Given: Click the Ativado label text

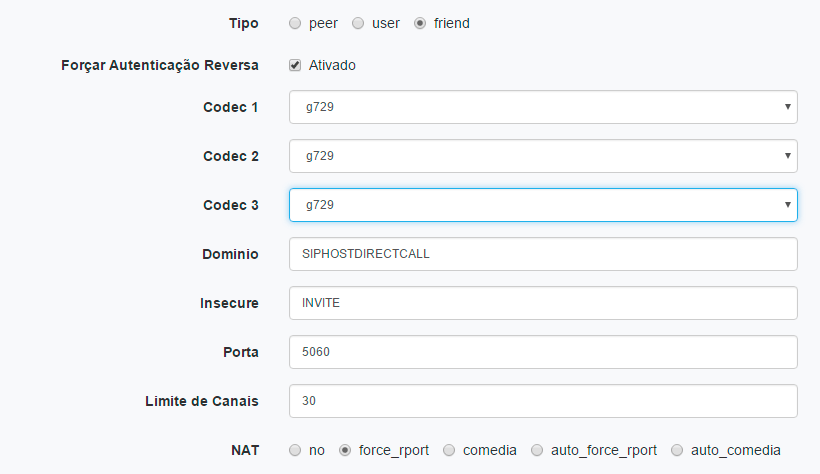Looking at the screenshot, I should pos(332,65).
